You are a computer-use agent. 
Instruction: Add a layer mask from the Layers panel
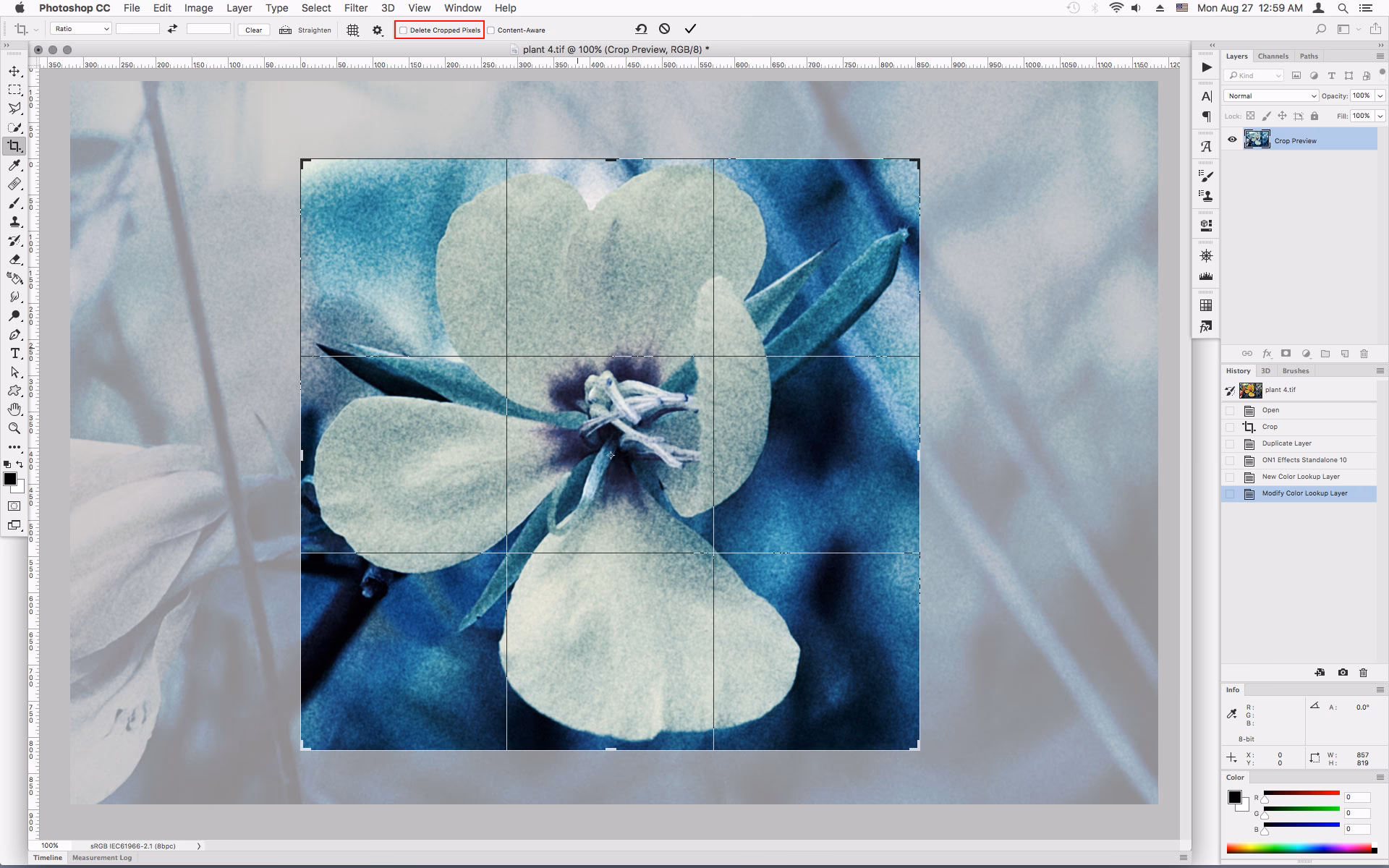click(1286, 354)
